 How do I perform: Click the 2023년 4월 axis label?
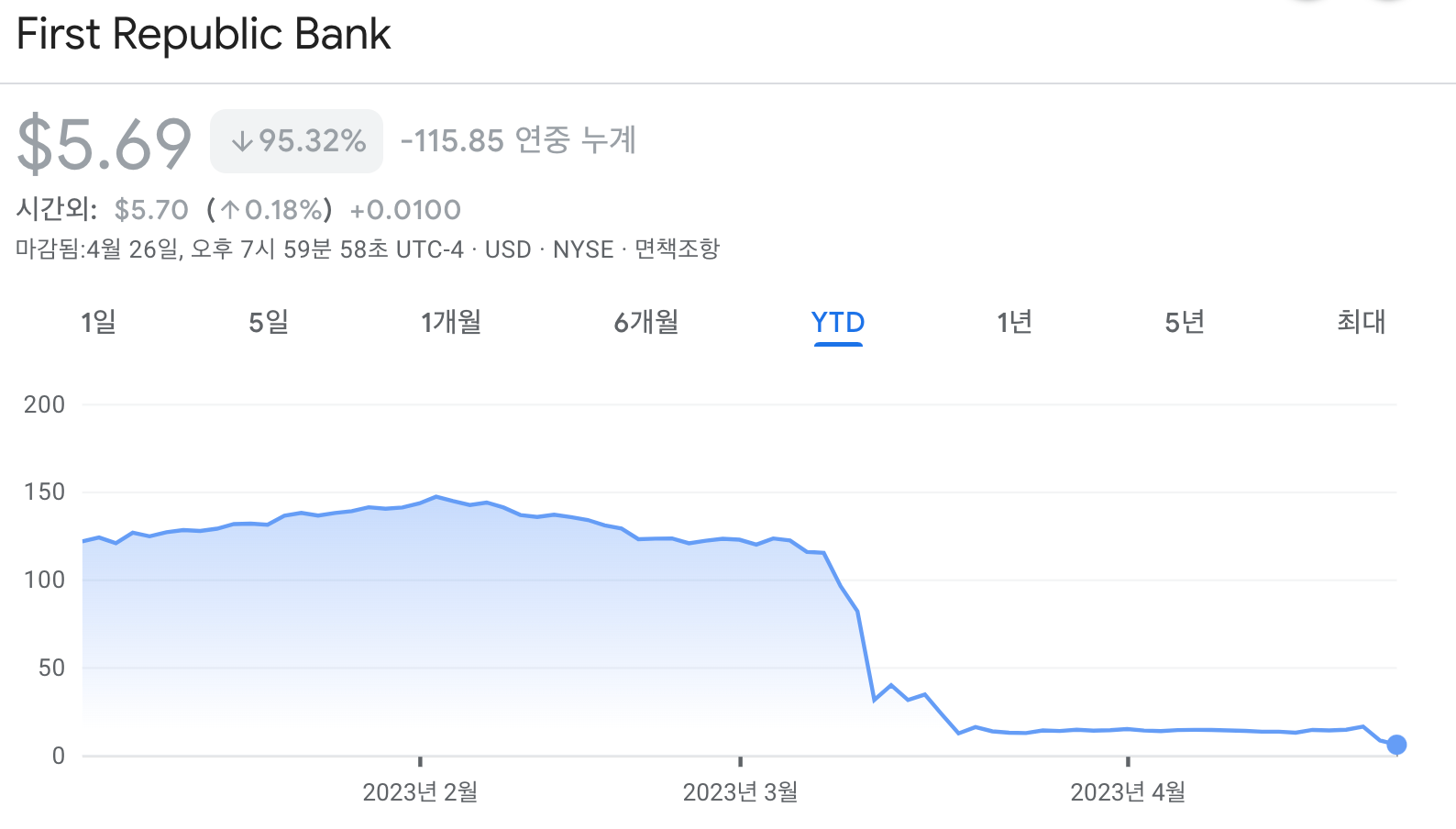click(x=1128, y=792)
